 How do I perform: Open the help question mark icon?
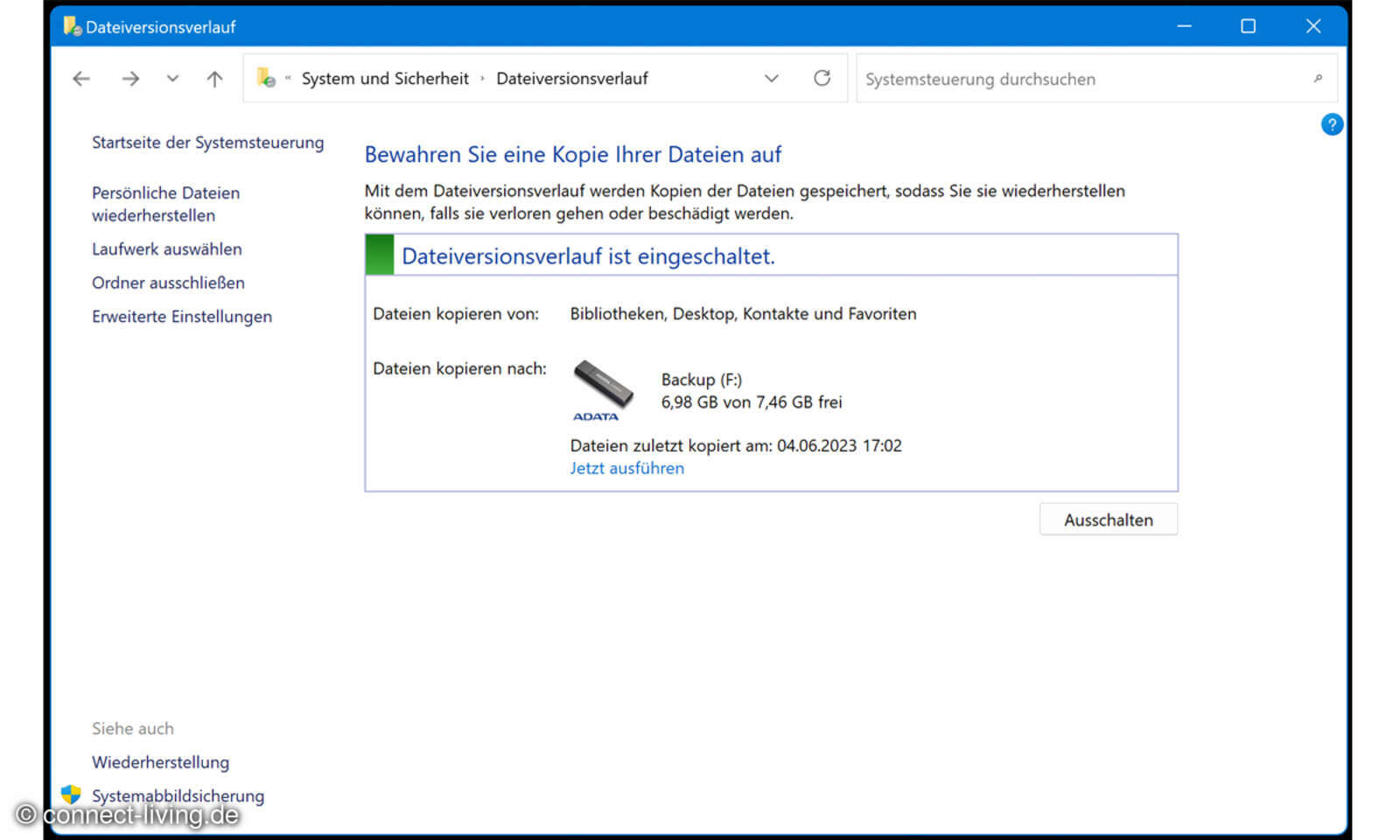coord(1332,124)
